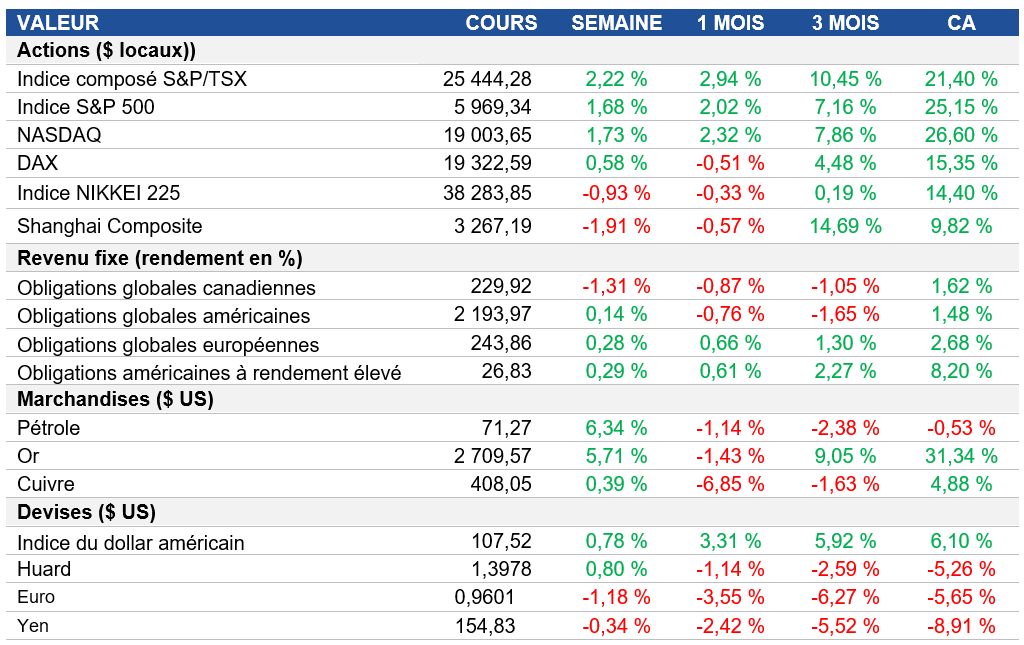Viewport: 1024px width, 645px height.
Task: Select the Yen price value 154,83
Action: click(501, 626)
